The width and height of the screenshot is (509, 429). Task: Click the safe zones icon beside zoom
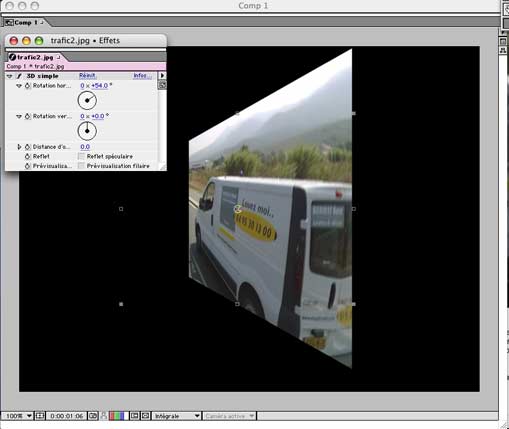click(40, 416)
